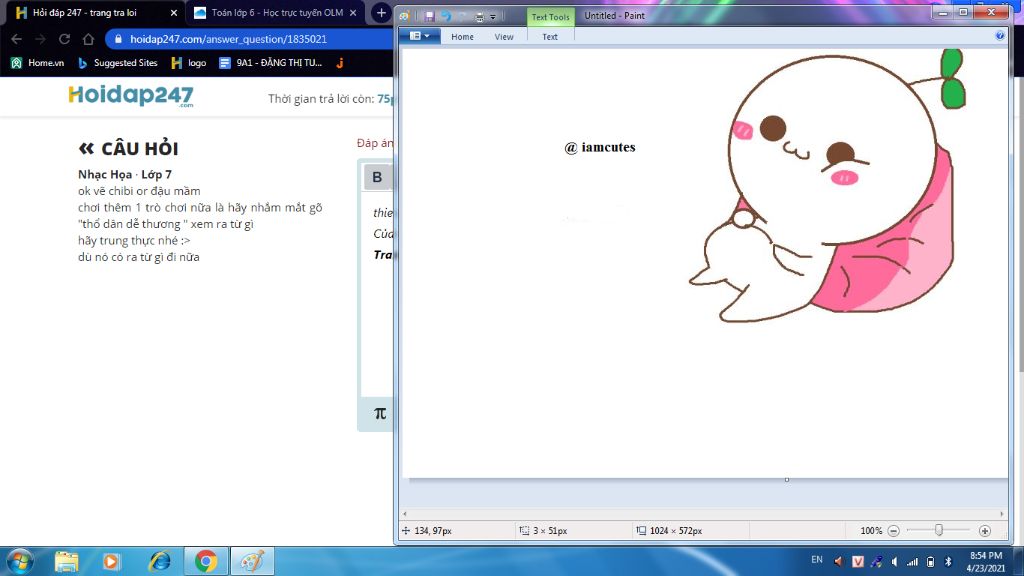The image size is (1024, 576).
Task: Undo the last action in Paint
Action: [446, 16]
